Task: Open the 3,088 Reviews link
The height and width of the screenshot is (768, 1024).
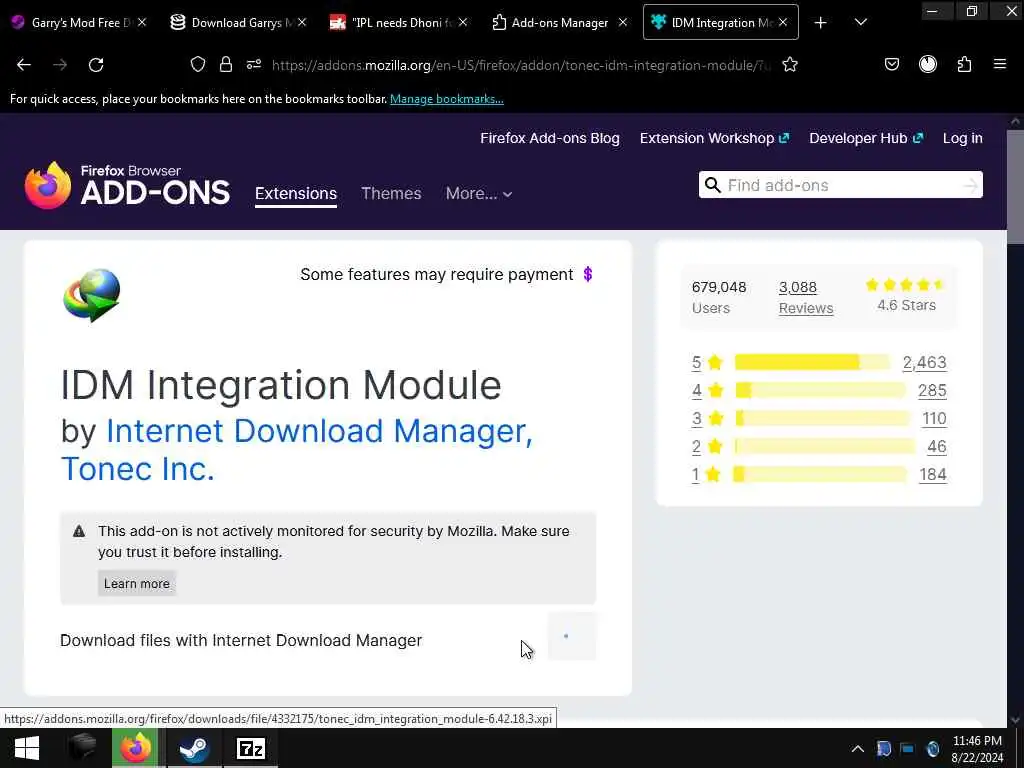Action: tap(805, 298)
